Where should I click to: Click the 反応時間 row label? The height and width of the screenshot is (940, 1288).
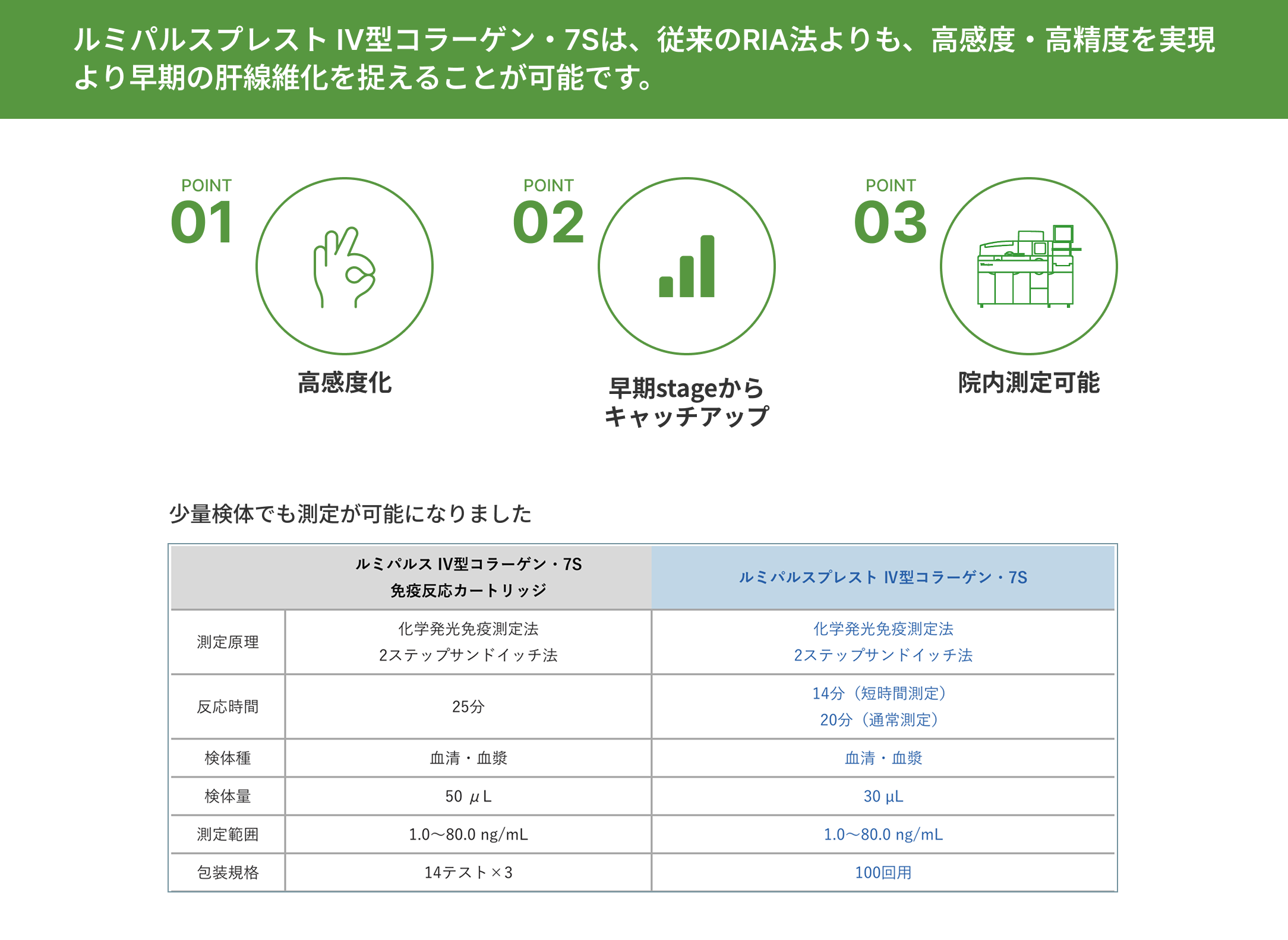(x=228, y=706)
